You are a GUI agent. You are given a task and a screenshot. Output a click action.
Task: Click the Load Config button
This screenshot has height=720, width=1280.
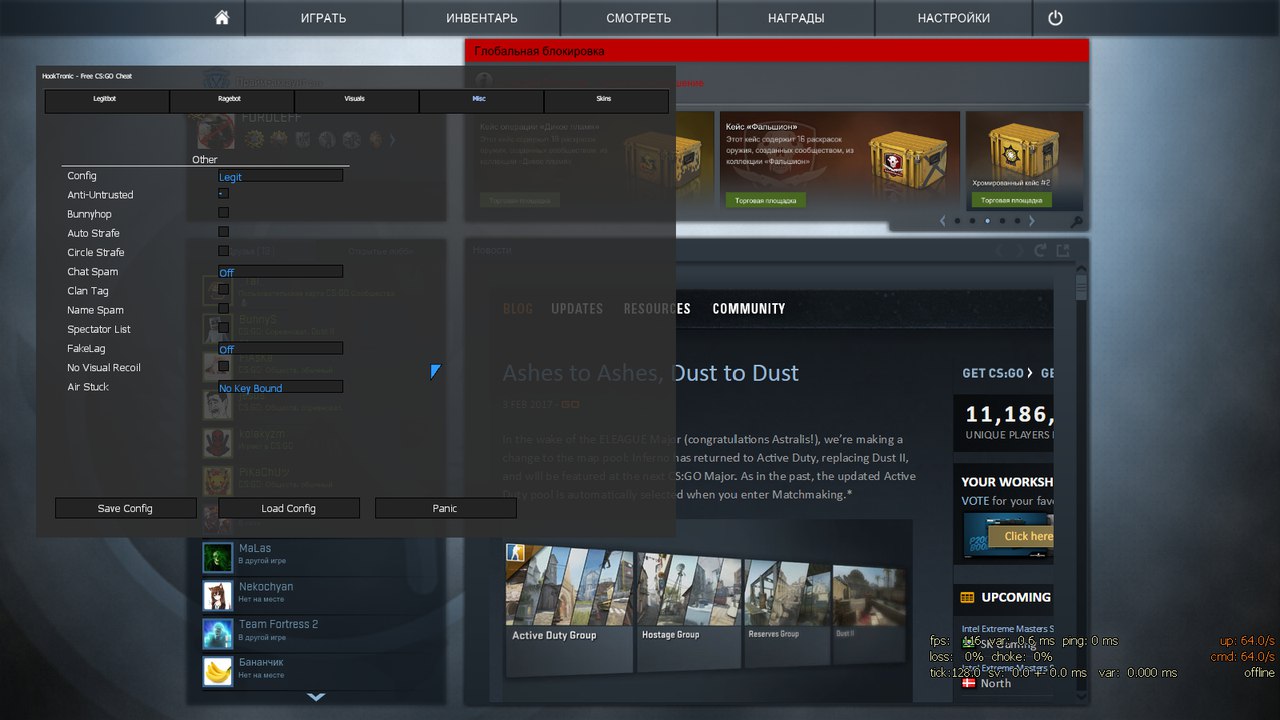pos(288,508)
